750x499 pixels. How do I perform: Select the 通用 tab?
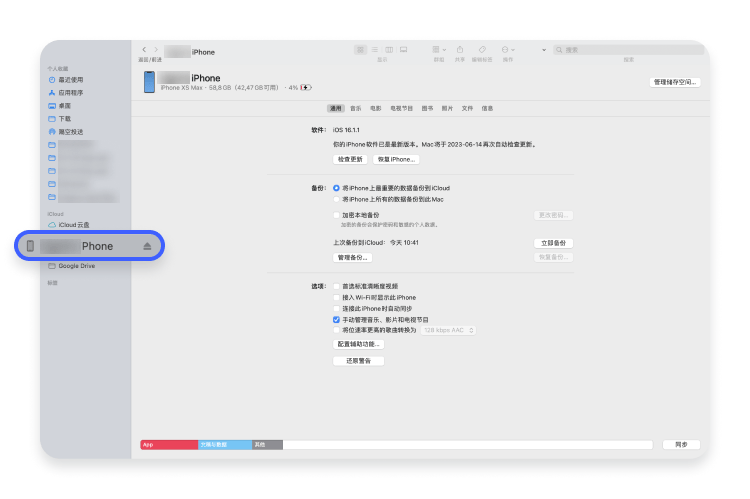tap(336, 109)
